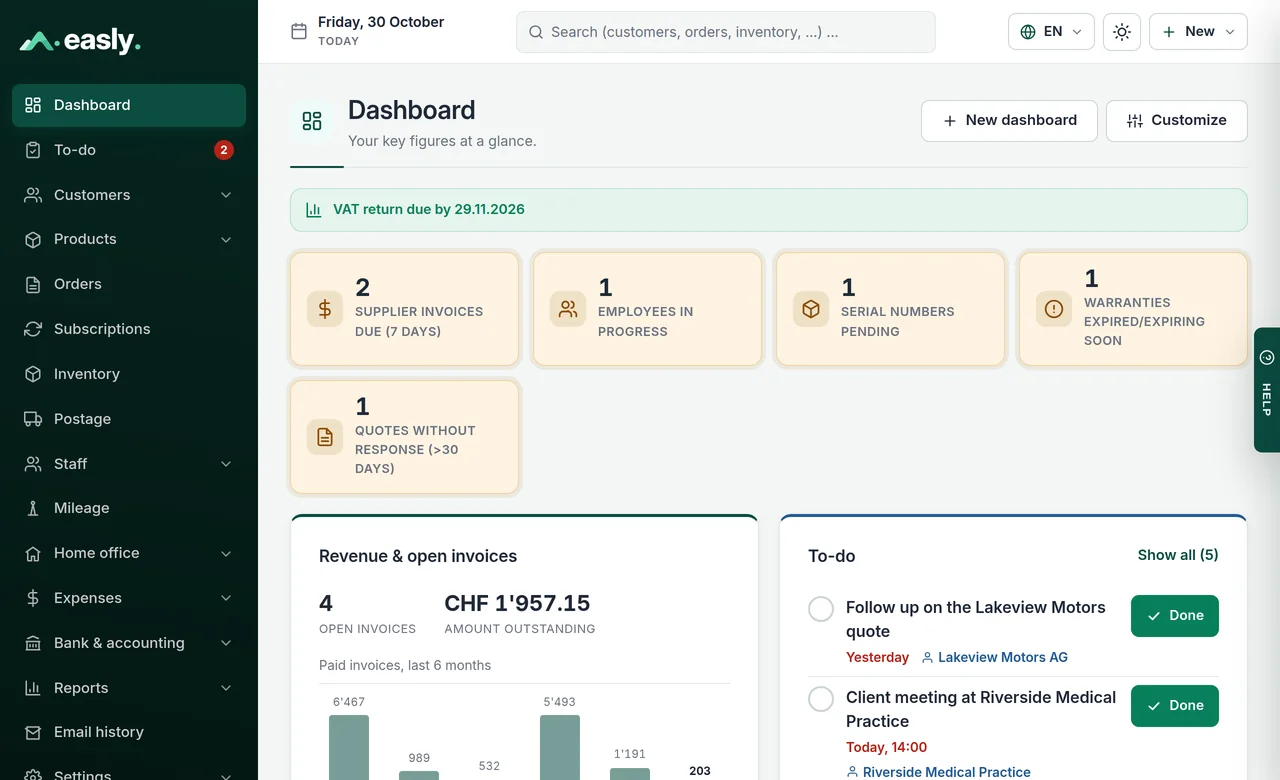Click the Bank & accounting building icon

coord(33,643)
